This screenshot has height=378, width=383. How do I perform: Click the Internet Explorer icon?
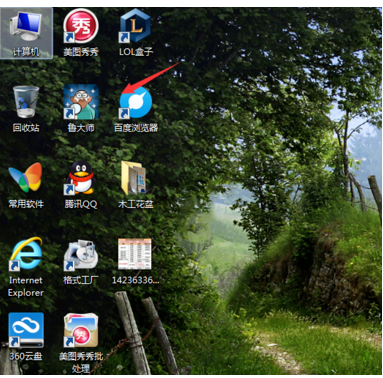pyautogui.click(x=26, y=253)
